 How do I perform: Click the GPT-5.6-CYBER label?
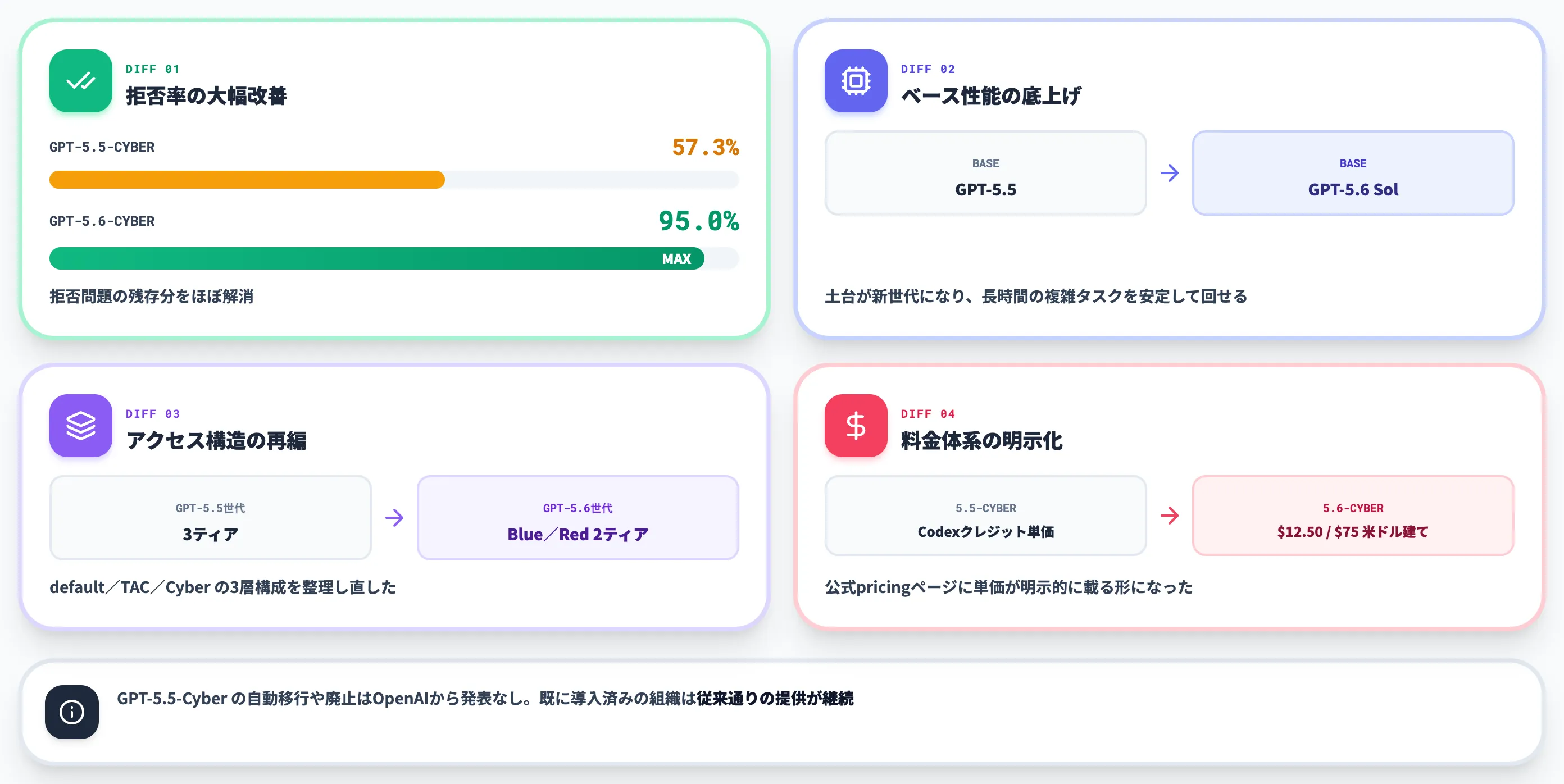click(x=102, y=221)
